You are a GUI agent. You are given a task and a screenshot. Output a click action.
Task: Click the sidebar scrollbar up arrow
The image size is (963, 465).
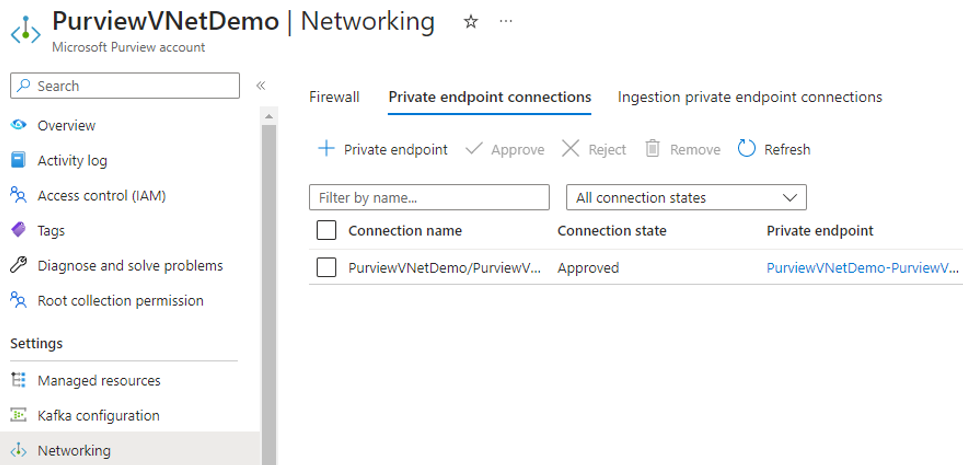pyautogui.click(x=269, y=116)
